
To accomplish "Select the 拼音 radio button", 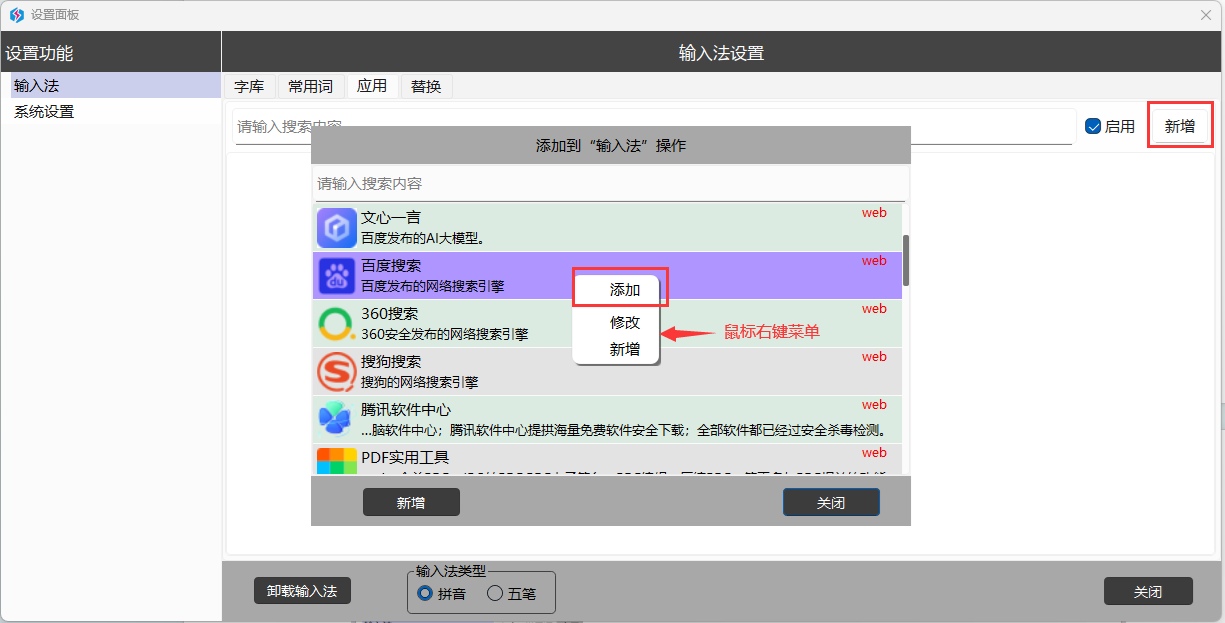I will 425,593.
